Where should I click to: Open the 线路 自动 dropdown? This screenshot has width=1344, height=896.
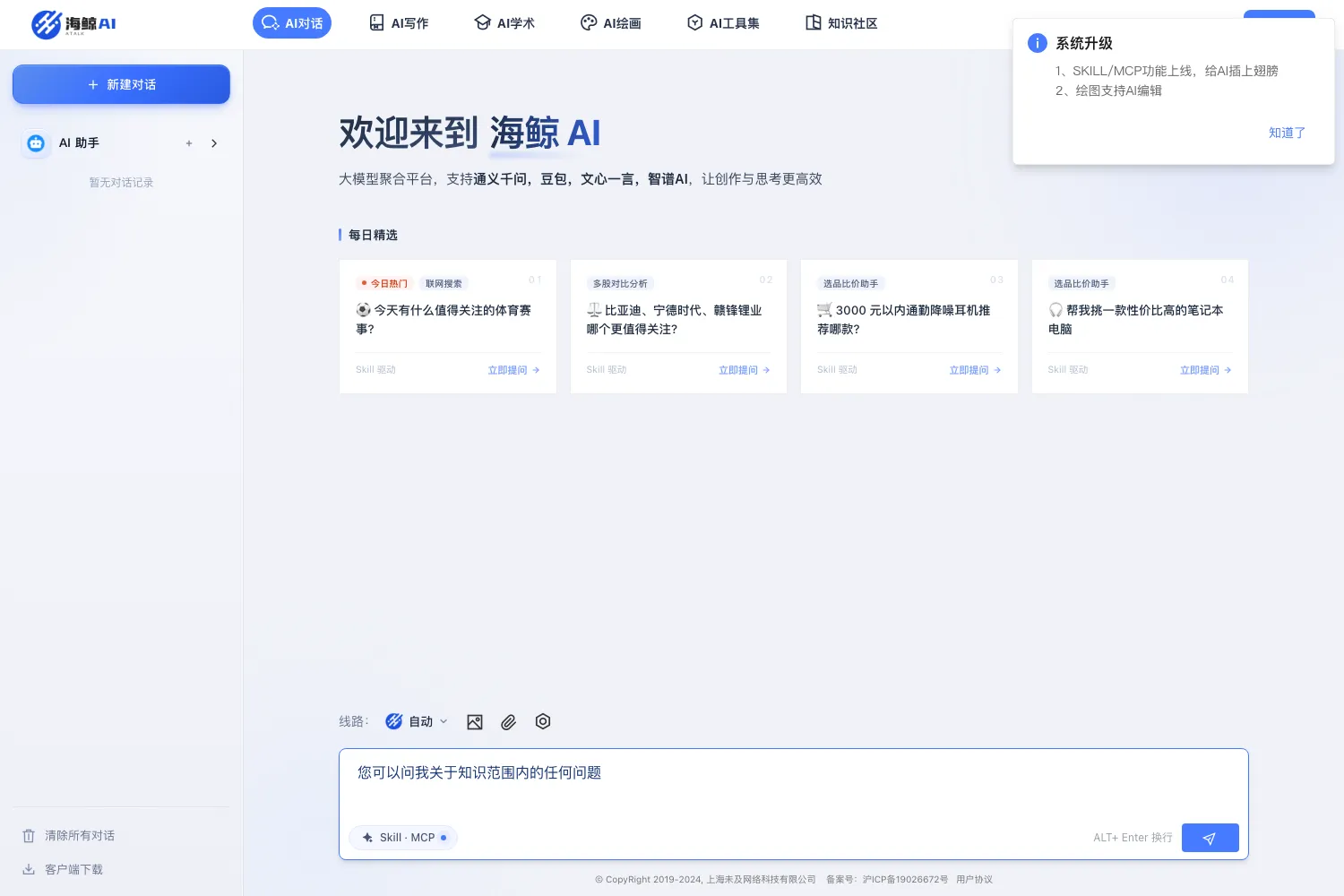pyautogui.click(x=417, y=721)
